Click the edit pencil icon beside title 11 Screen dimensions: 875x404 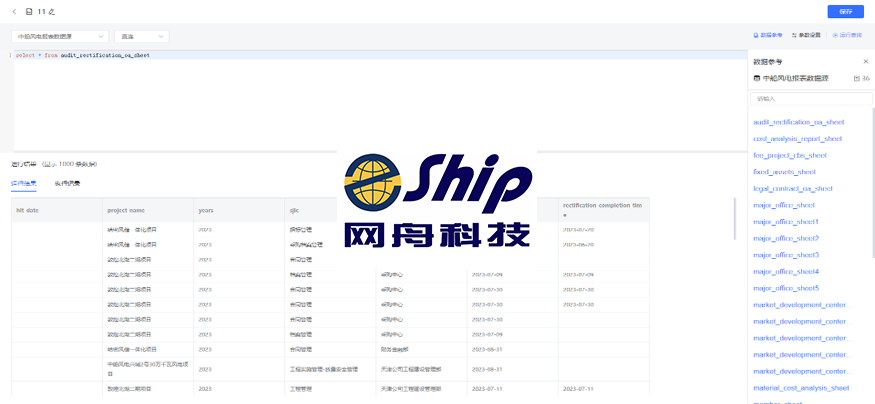click(x=51, y=11)
